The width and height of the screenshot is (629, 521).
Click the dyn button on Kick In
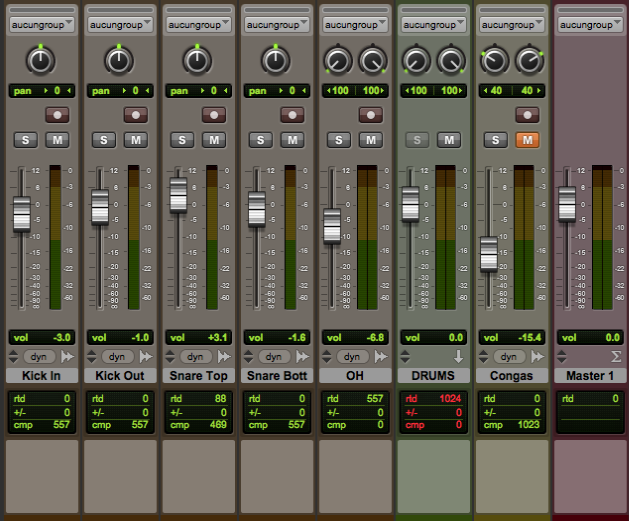pos(39,356)
